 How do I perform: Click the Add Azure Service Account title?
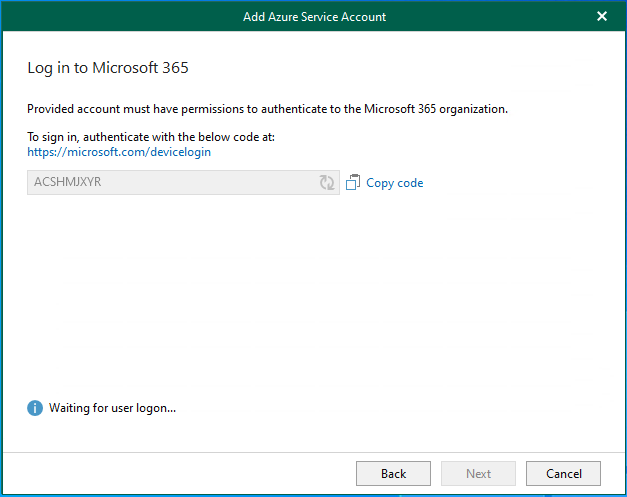tap(314, 16)
